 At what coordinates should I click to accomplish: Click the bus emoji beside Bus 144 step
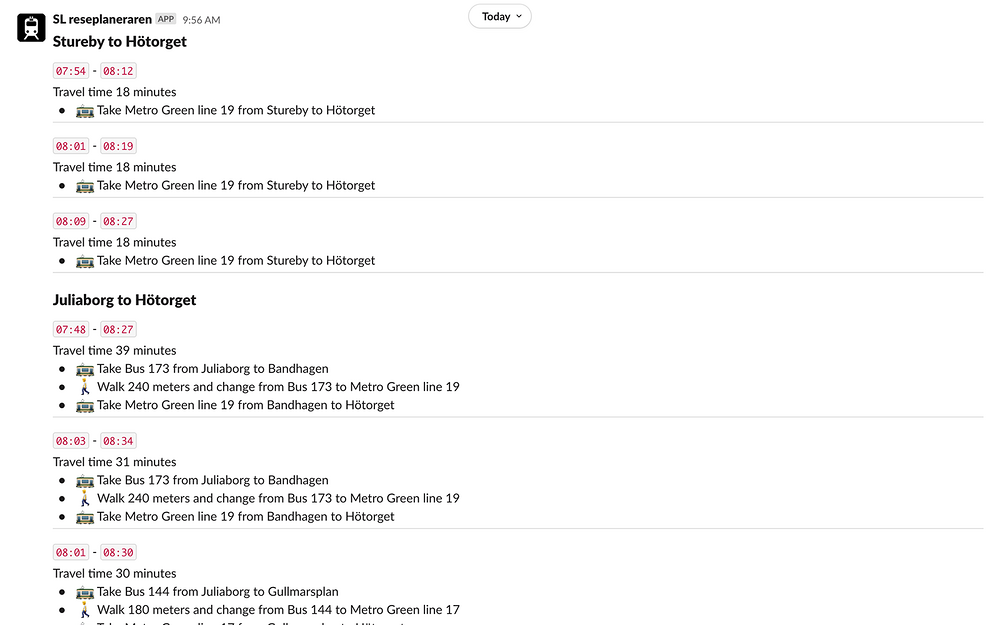(x=85, y=592)
